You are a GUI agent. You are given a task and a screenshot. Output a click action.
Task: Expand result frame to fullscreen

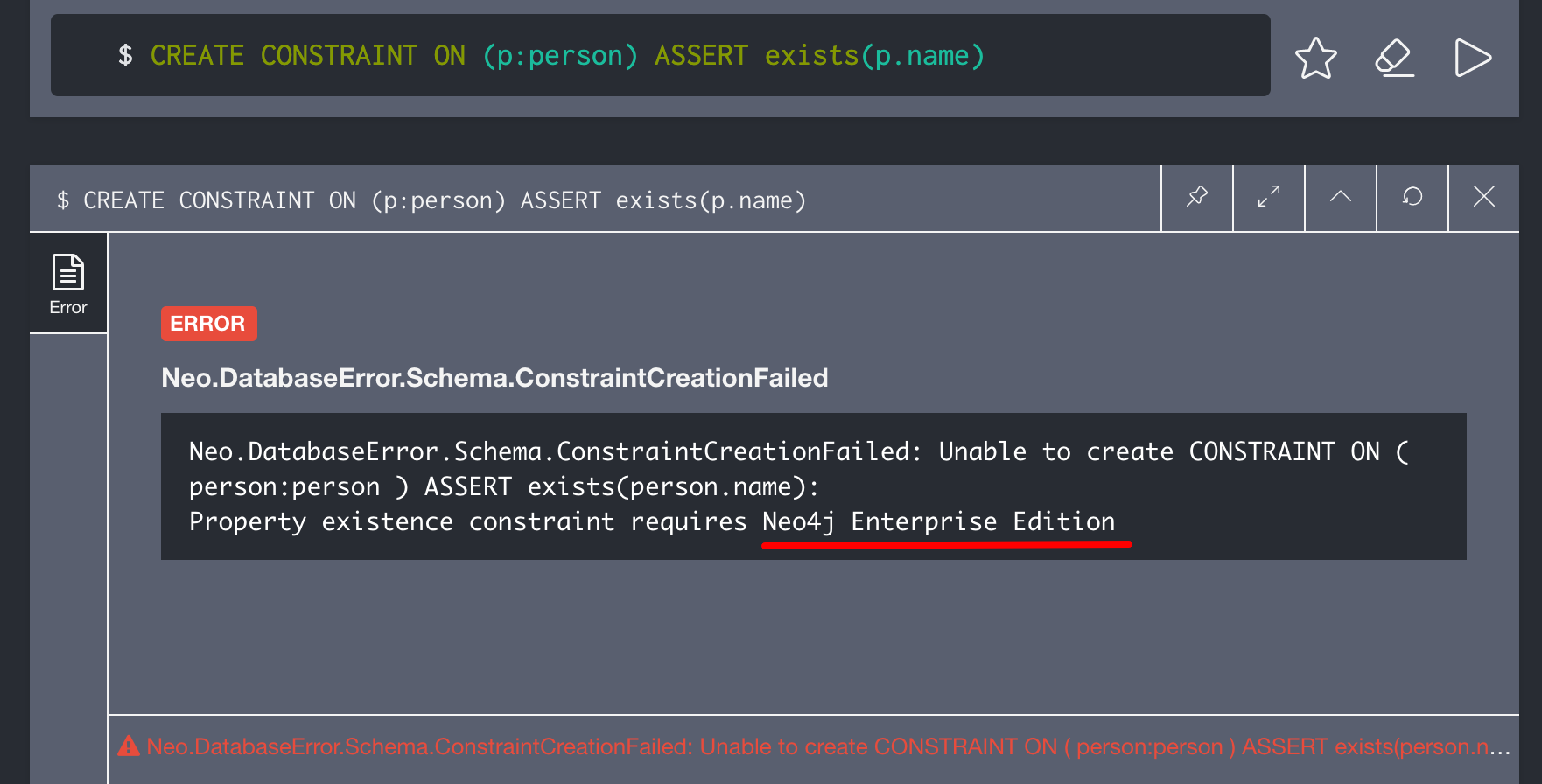click(1268, 197)
